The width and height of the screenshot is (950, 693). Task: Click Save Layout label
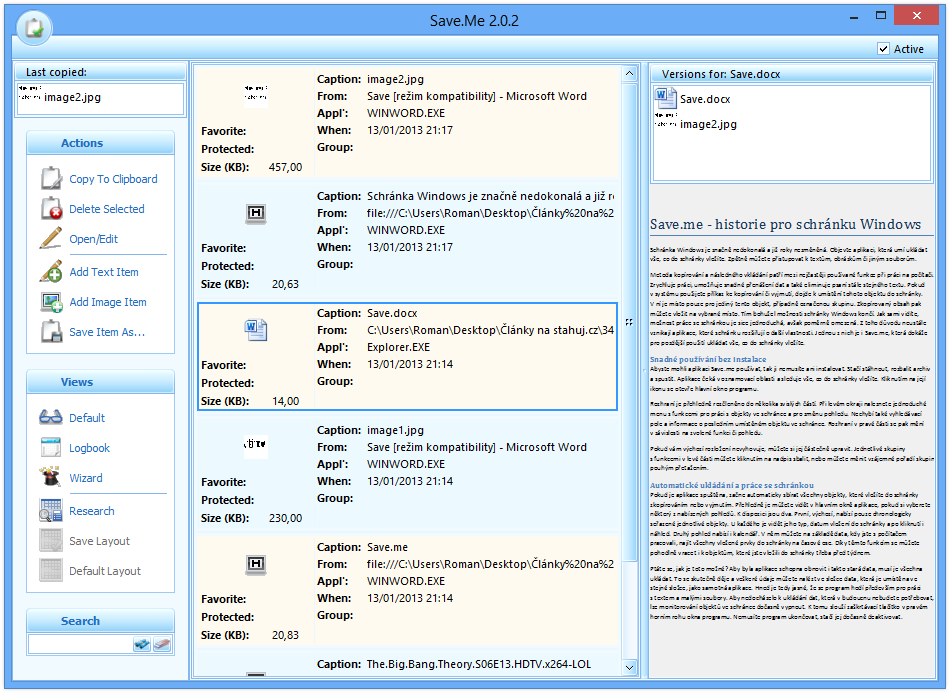[99, 541]
